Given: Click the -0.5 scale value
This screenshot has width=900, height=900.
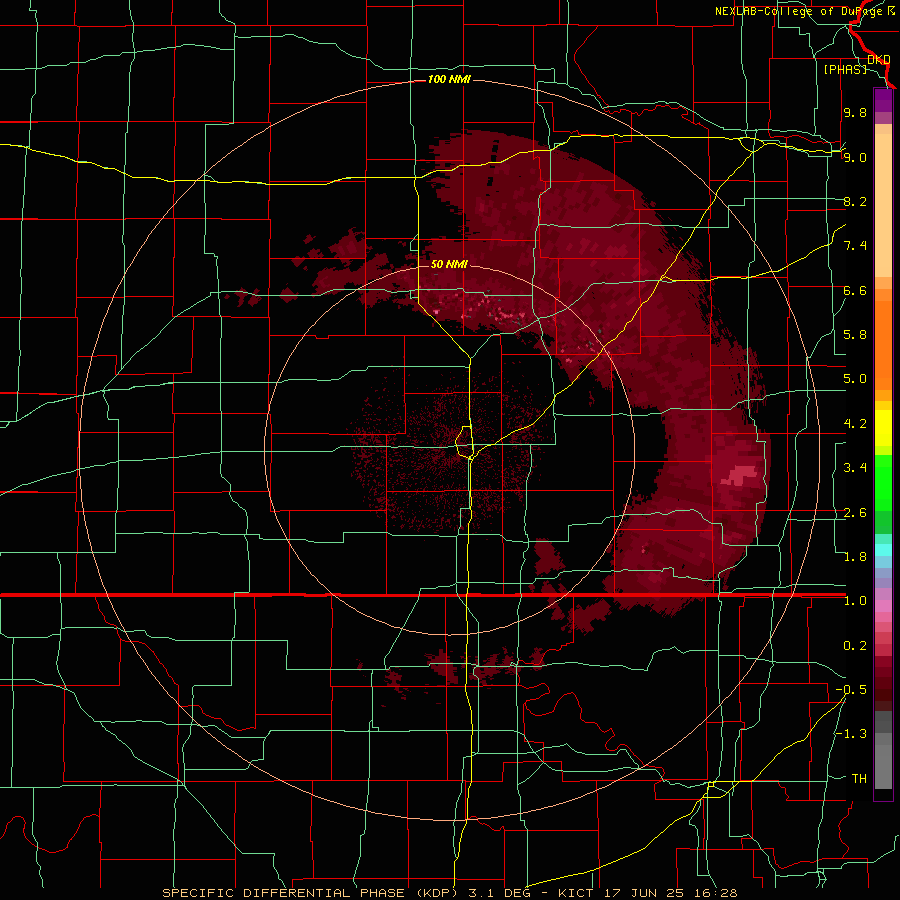Looking at the screenshot, I should [851, 690].
